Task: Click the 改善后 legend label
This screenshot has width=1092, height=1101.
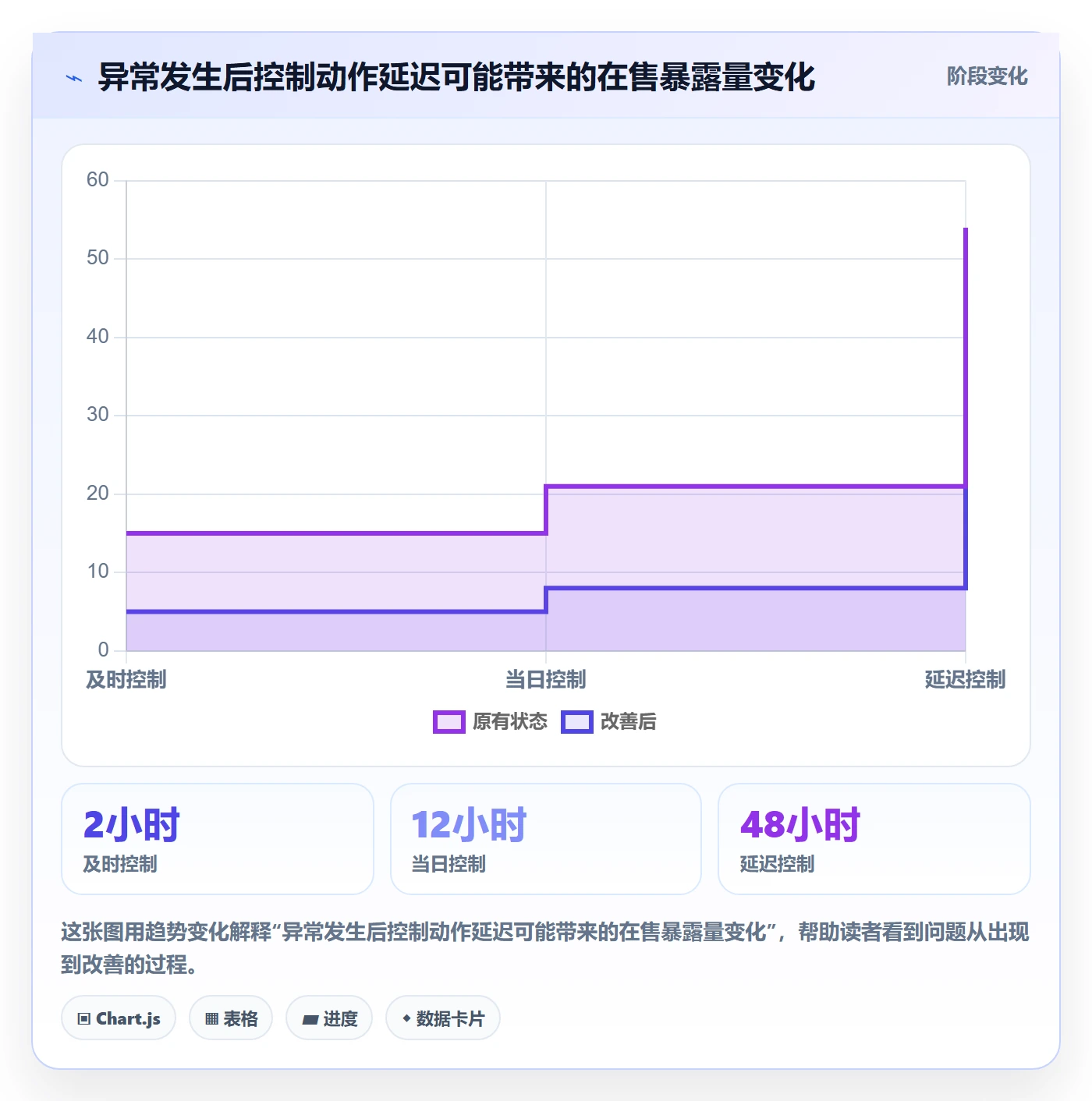Action: (628, 722)
